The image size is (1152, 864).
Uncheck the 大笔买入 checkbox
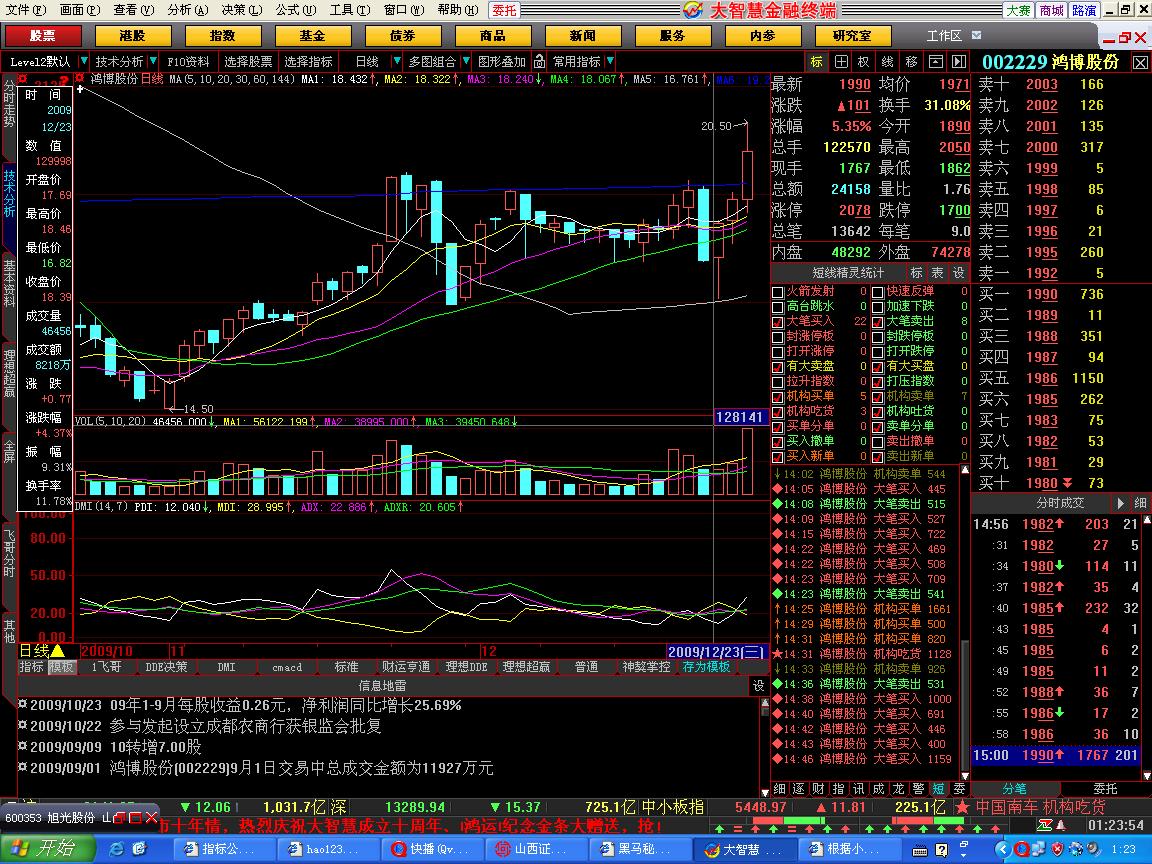click(x=777, y=322)
